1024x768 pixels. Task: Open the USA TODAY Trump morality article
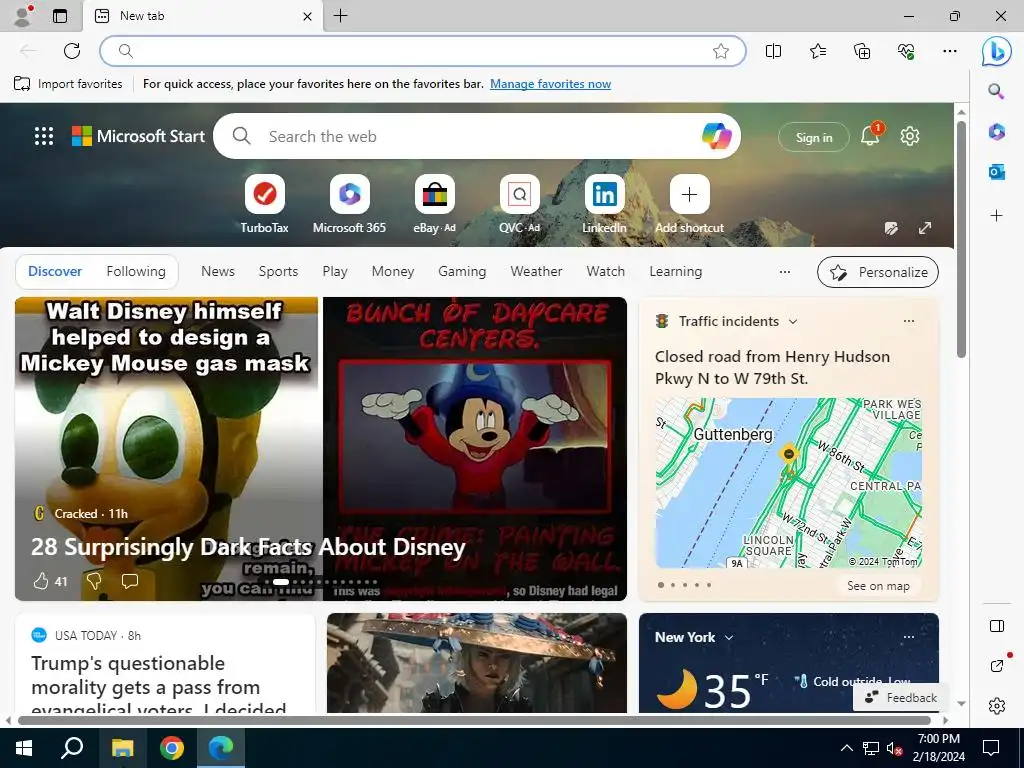click(x=159, y=686)
